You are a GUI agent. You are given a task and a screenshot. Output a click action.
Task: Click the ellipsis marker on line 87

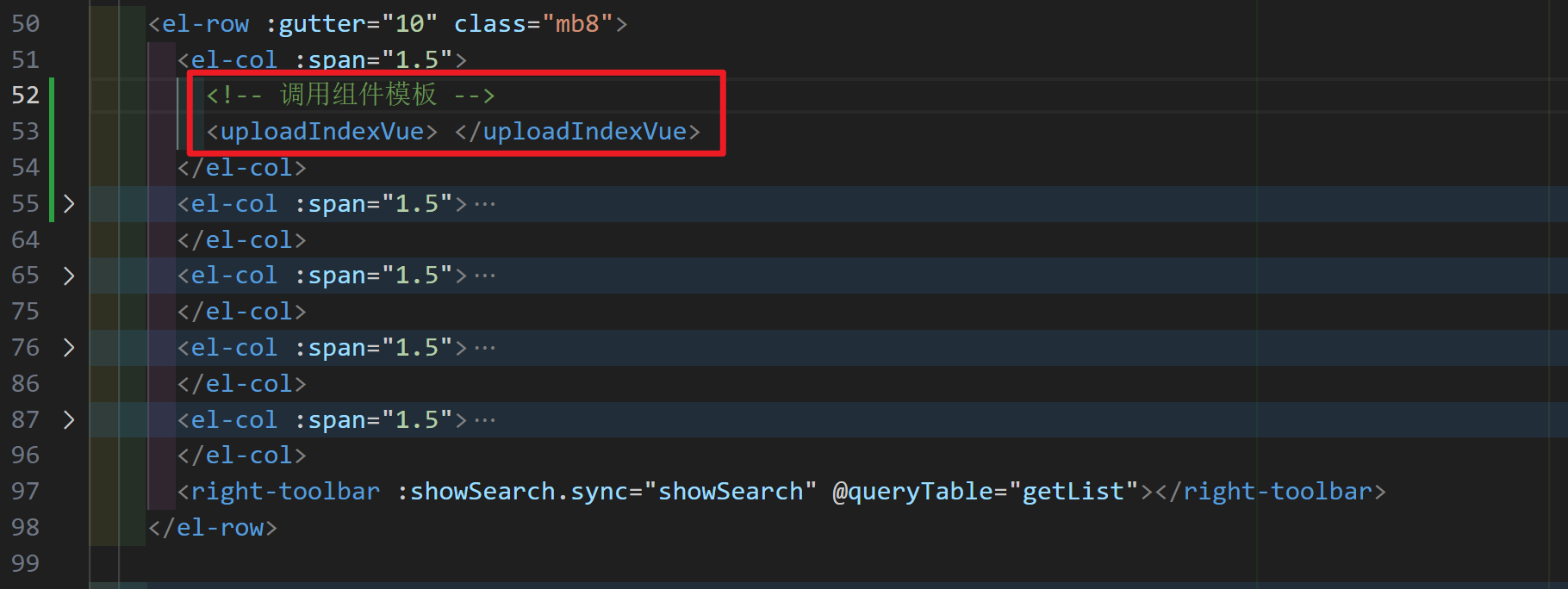(485, 421)
